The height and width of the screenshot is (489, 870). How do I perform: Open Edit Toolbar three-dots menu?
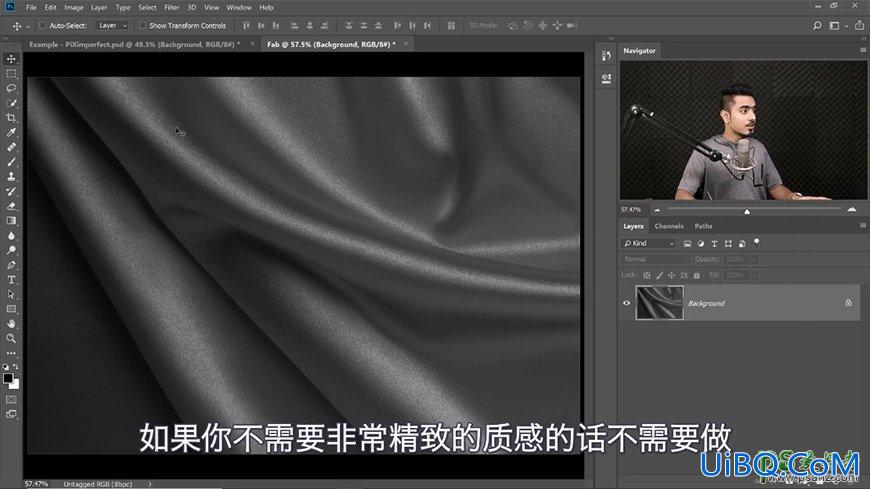[11, 353]
